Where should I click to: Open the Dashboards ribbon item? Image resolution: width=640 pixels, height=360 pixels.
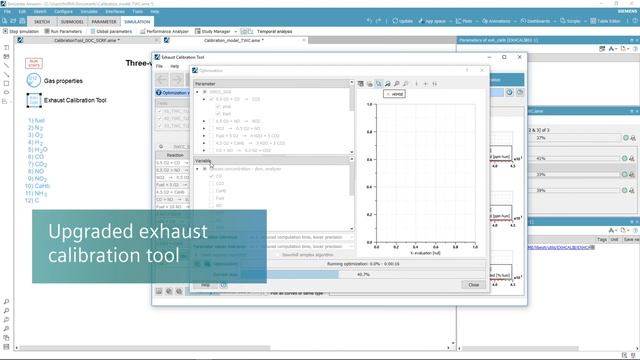[535, 21]
